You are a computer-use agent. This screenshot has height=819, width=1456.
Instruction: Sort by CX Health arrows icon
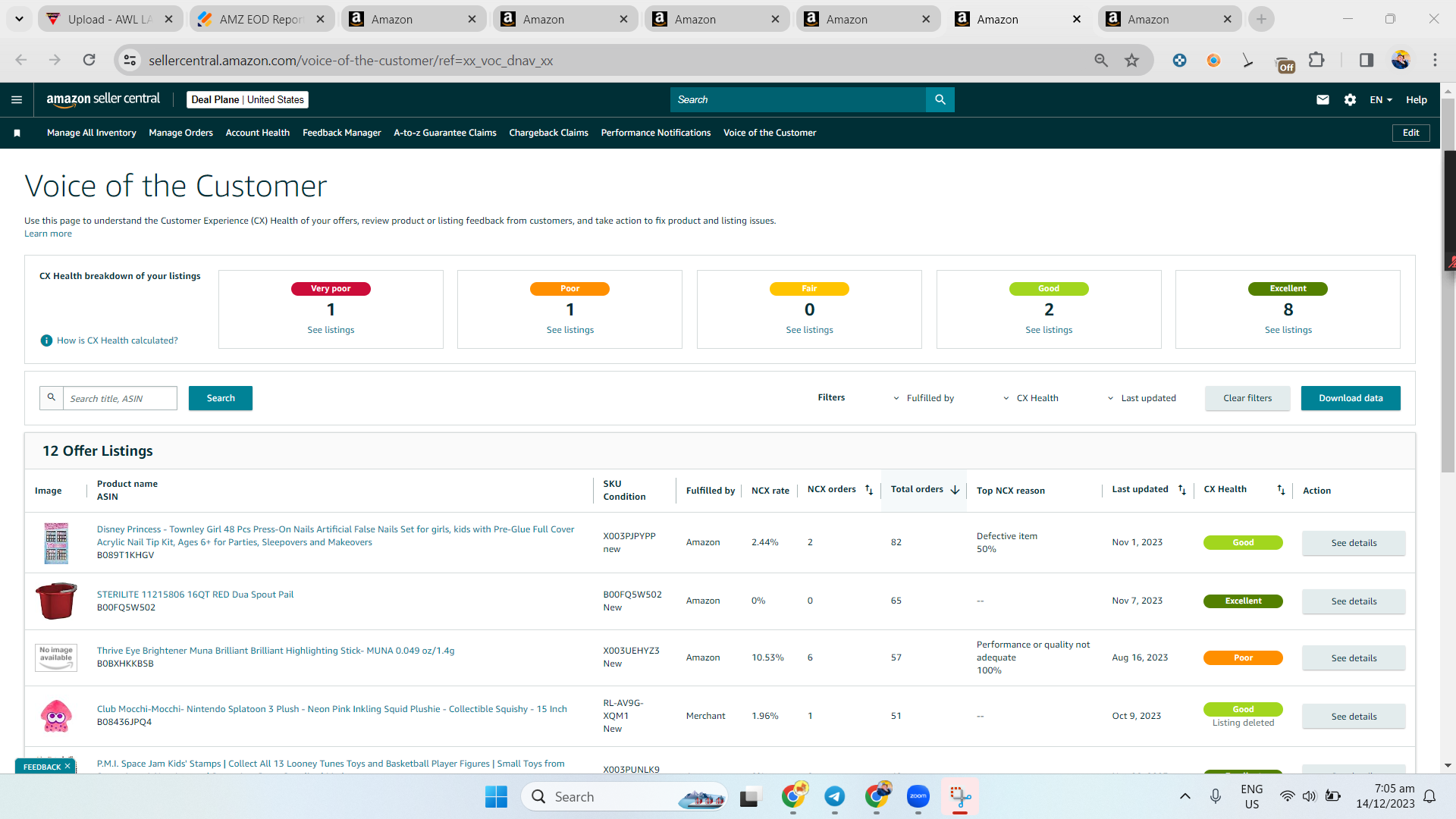[x=1281, y=490]
